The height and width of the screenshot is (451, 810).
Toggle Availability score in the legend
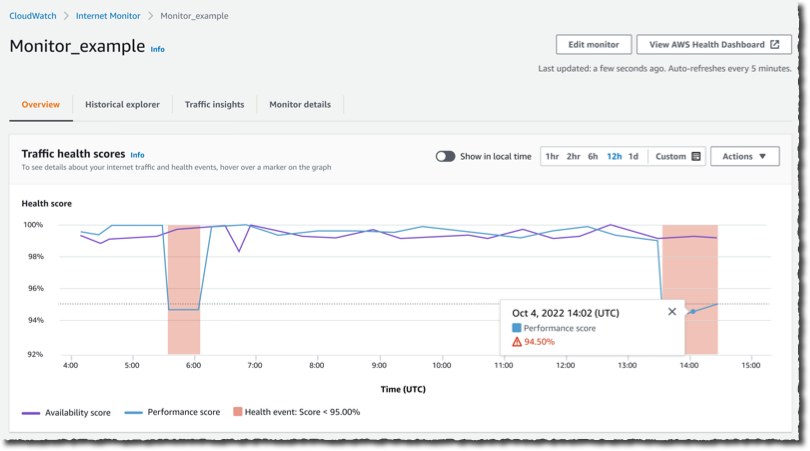66,413
